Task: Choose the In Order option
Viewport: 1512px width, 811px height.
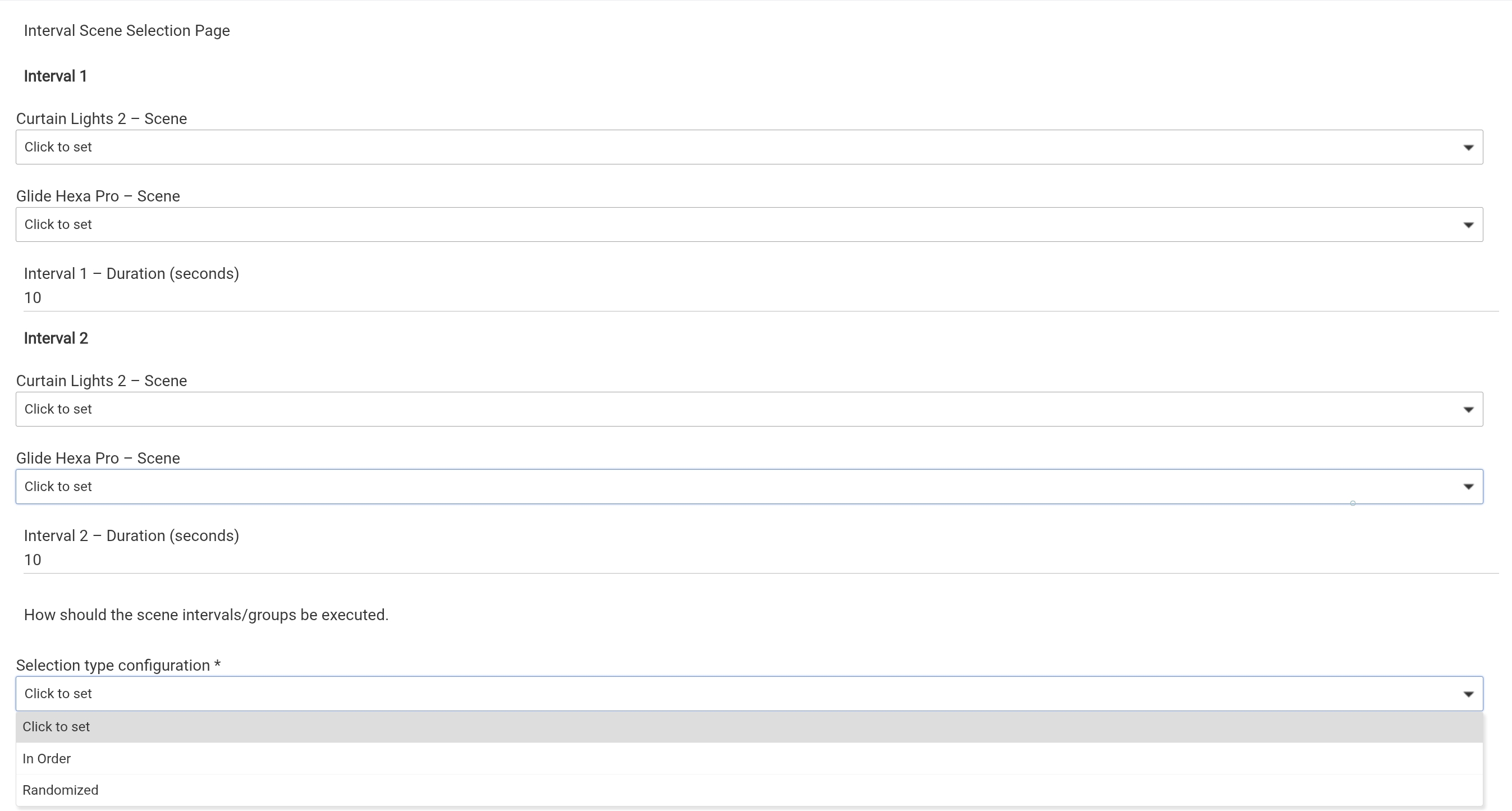Action: pyautogui.click(x=47, y=758)
